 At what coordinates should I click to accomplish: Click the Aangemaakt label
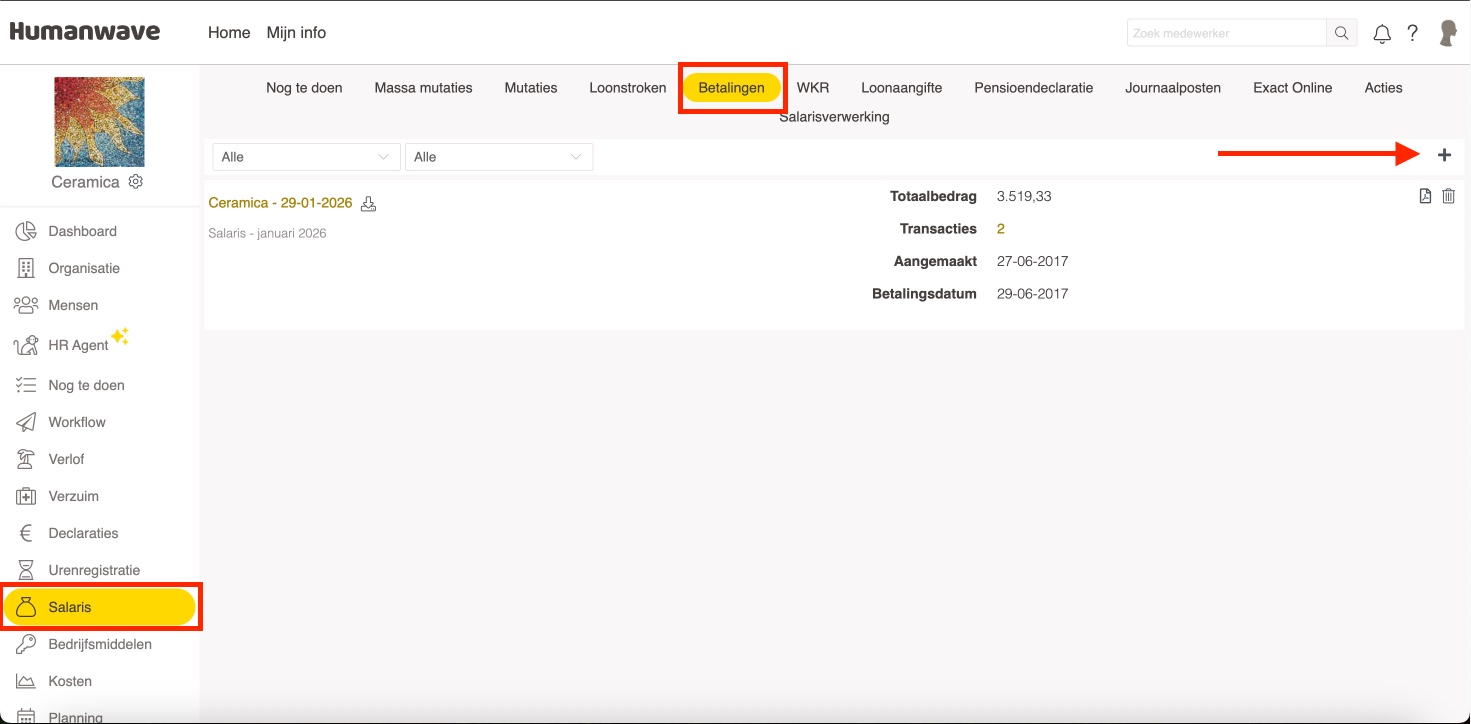point(935,262)
